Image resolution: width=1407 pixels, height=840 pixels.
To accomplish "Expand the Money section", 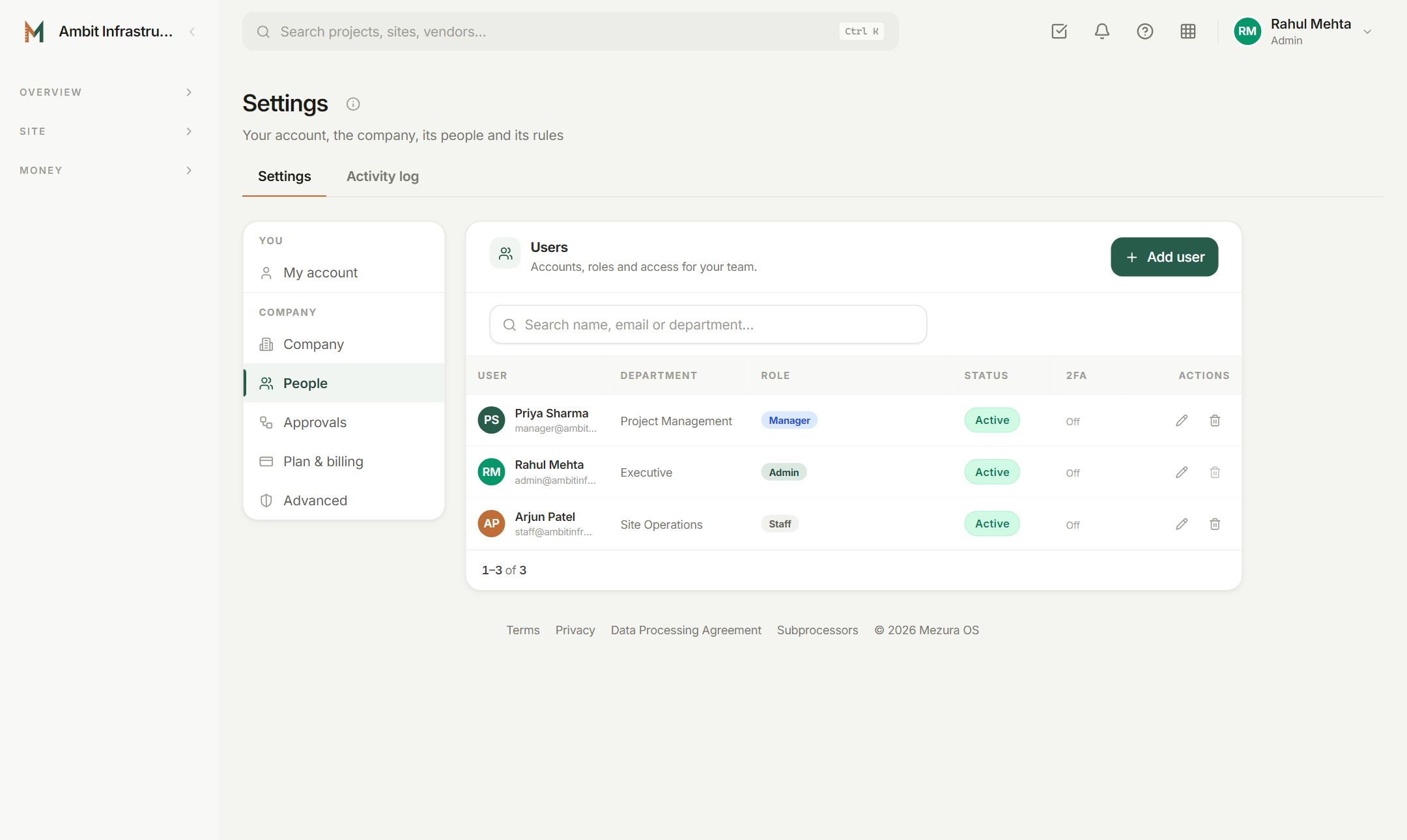I will (106, 171).
